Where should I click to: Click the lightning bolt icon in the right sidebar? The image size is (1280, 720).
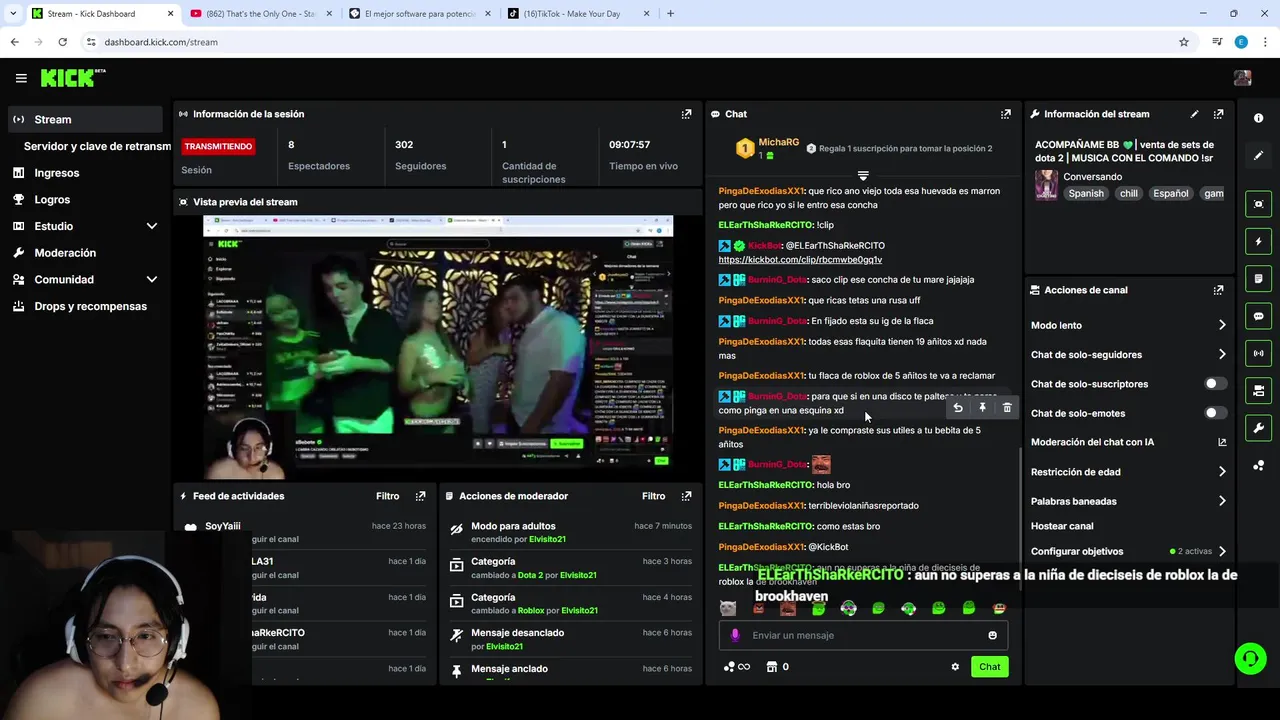pyautogui.click(x=1258, y=241)
